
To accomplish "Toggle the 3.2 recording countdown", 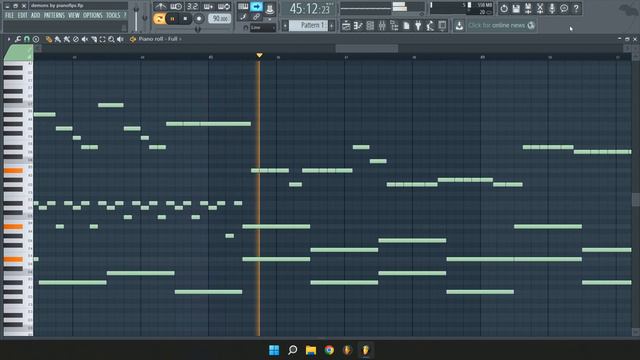I will pos(192,7).
